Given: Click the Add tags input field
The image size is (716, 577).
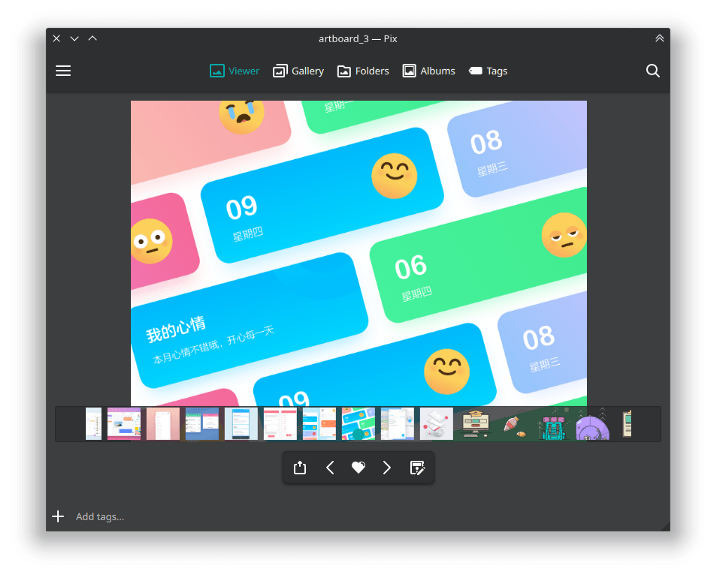Looking at the screenshot, I should (100, 517).
